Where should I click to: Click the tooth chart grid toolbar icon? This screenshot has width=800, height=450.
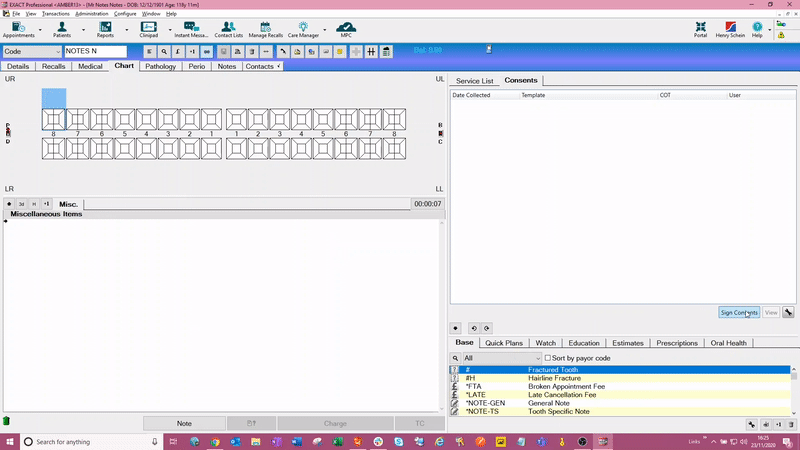(x=371, y=52)
